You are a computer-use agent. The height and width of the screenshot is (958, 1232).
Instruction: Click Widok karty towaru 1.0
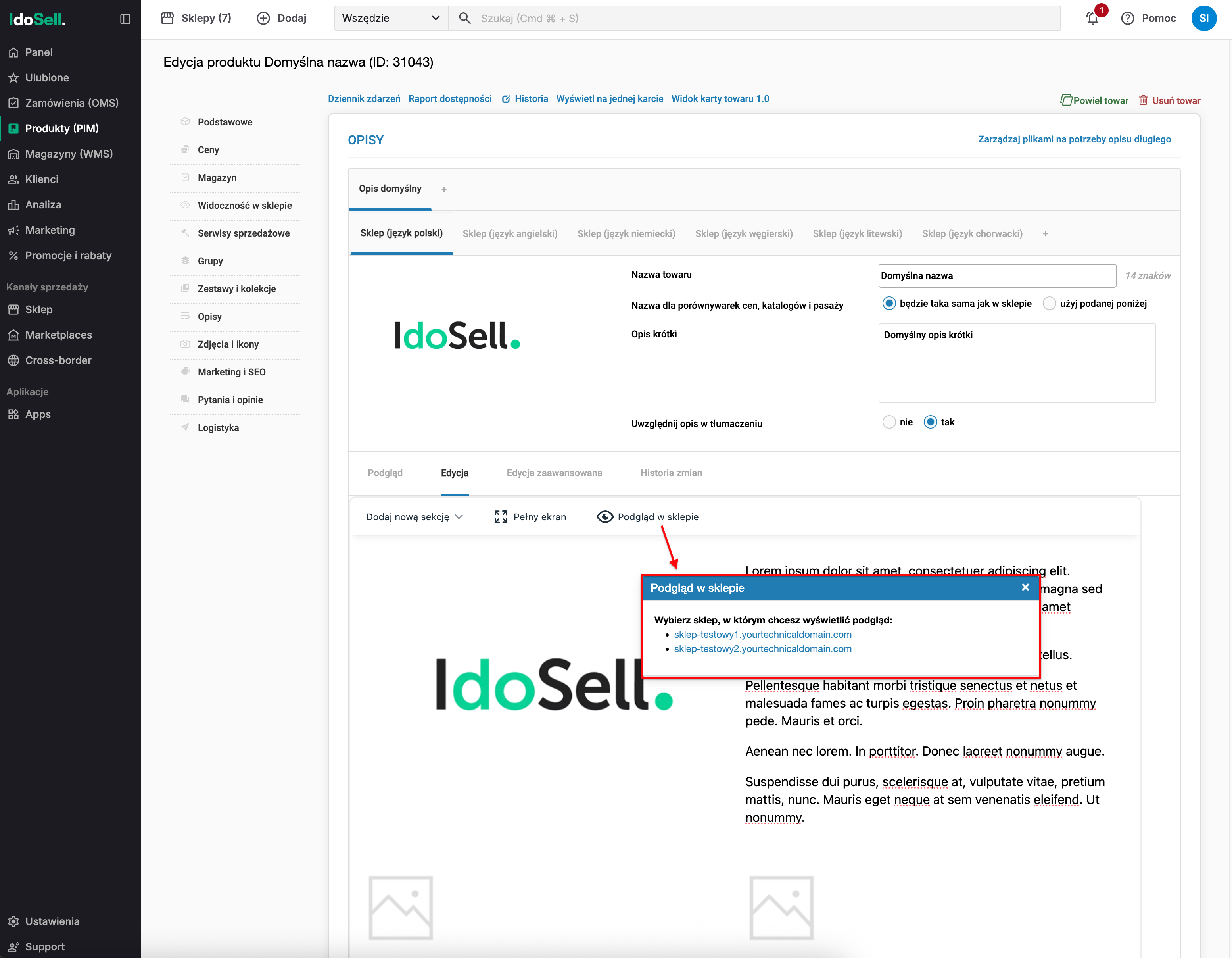[720, 99]
